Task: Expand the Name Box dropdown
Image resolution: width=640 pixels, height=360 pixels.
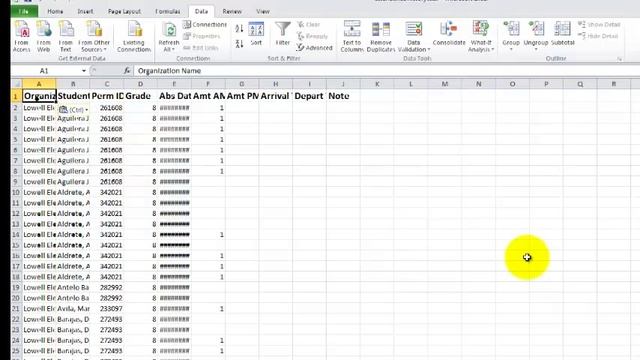Action: tap(84, 71)
